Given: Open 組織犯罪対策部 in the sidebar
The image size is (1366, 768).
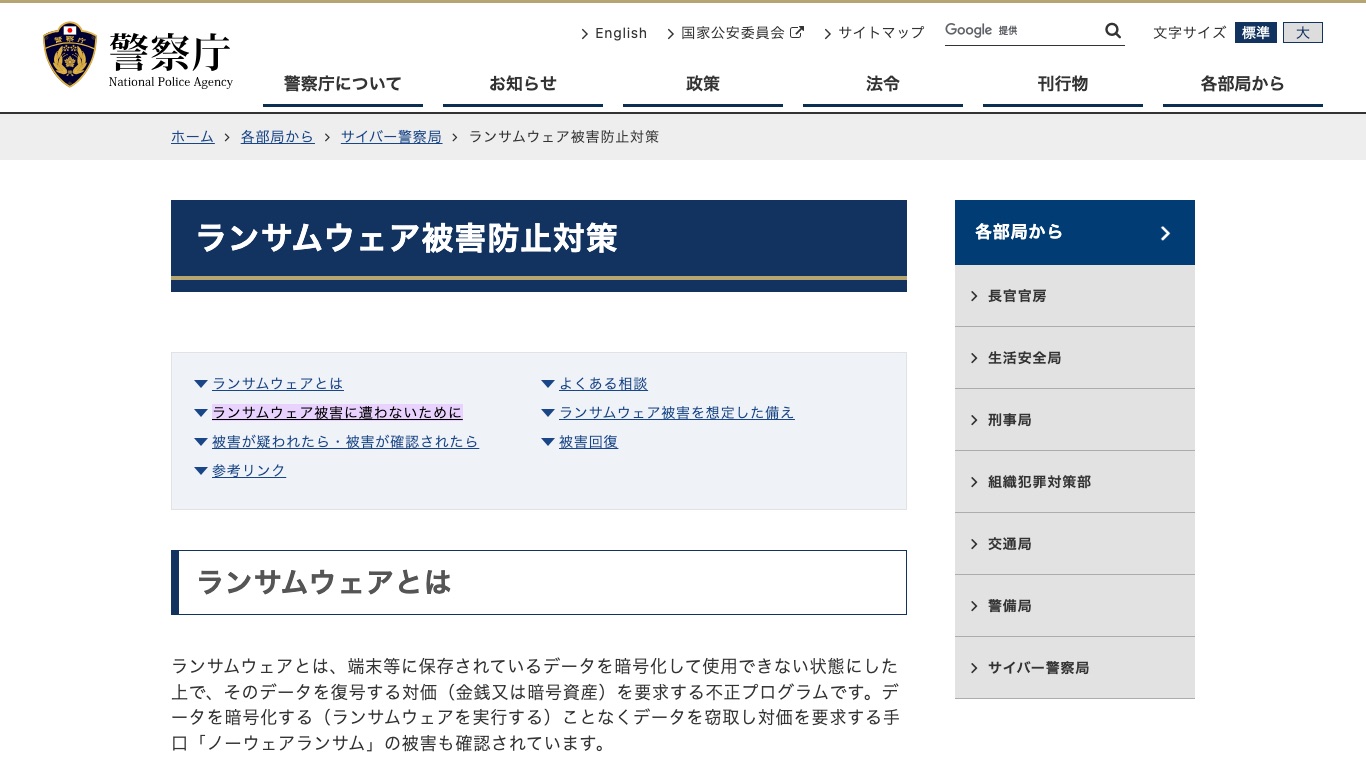Looking at the screenshot, I should [x=1075, y=482].
